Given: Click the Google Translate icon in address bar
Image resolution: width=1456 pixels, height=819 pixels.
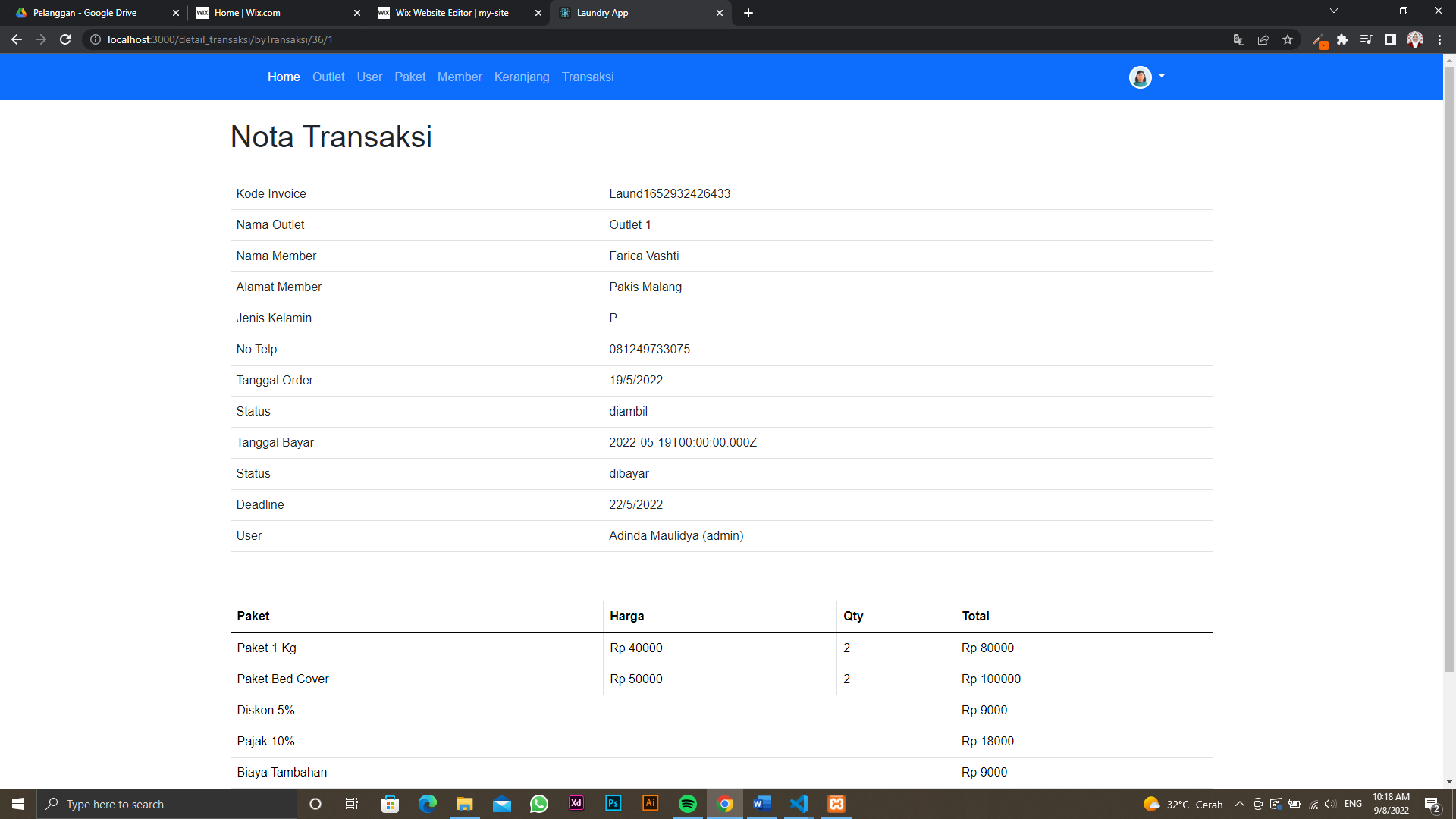Looking at the screenshot, I should tap(1239, 39).
